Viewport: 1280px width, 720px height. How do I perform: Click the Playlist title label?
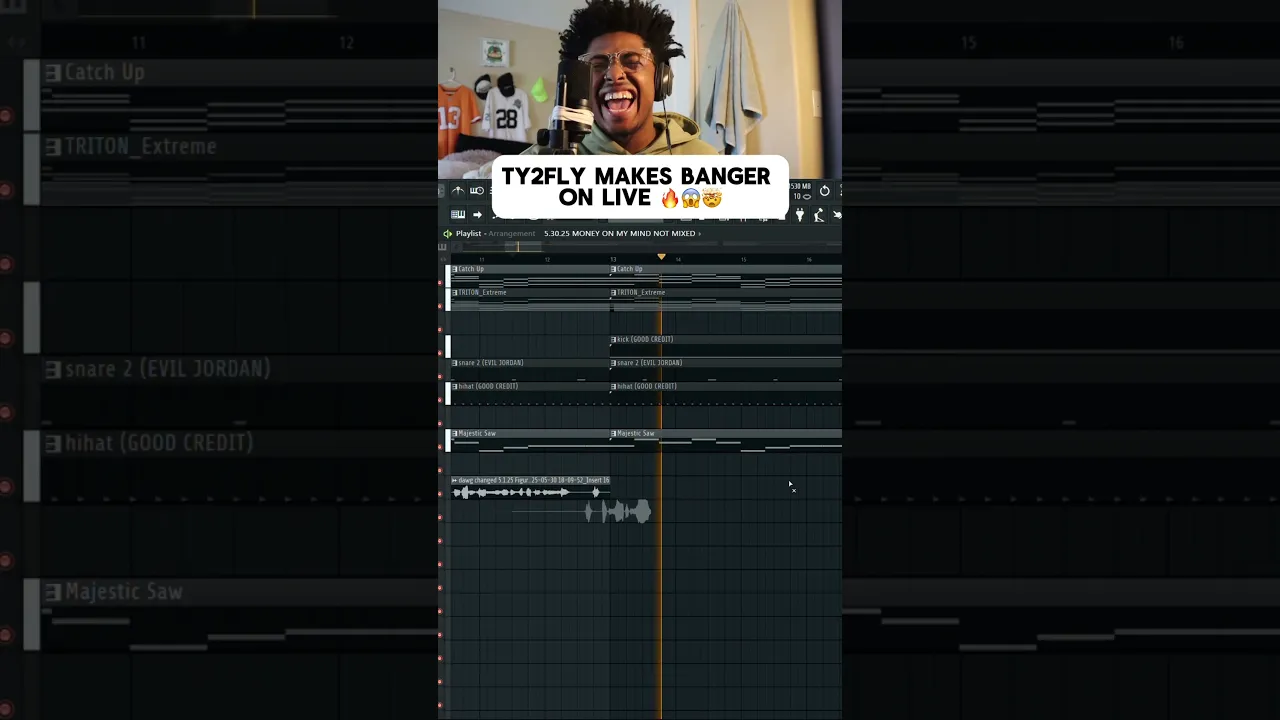[468, 233]
